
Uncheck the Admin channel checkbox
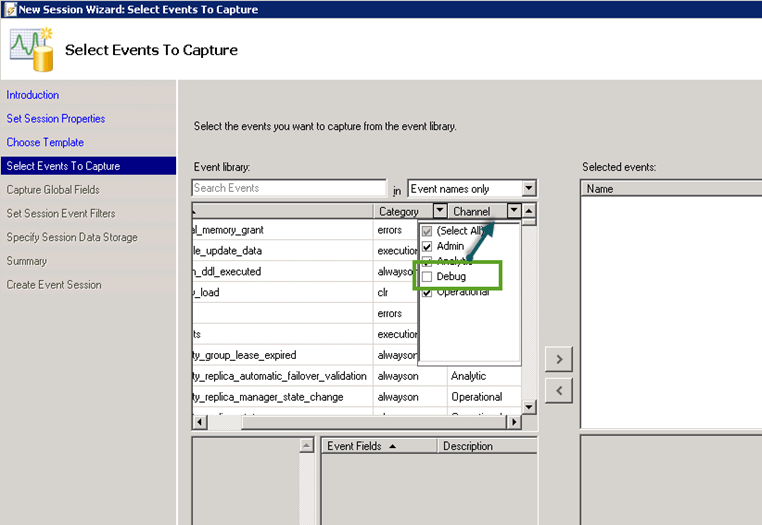(428, 246)
